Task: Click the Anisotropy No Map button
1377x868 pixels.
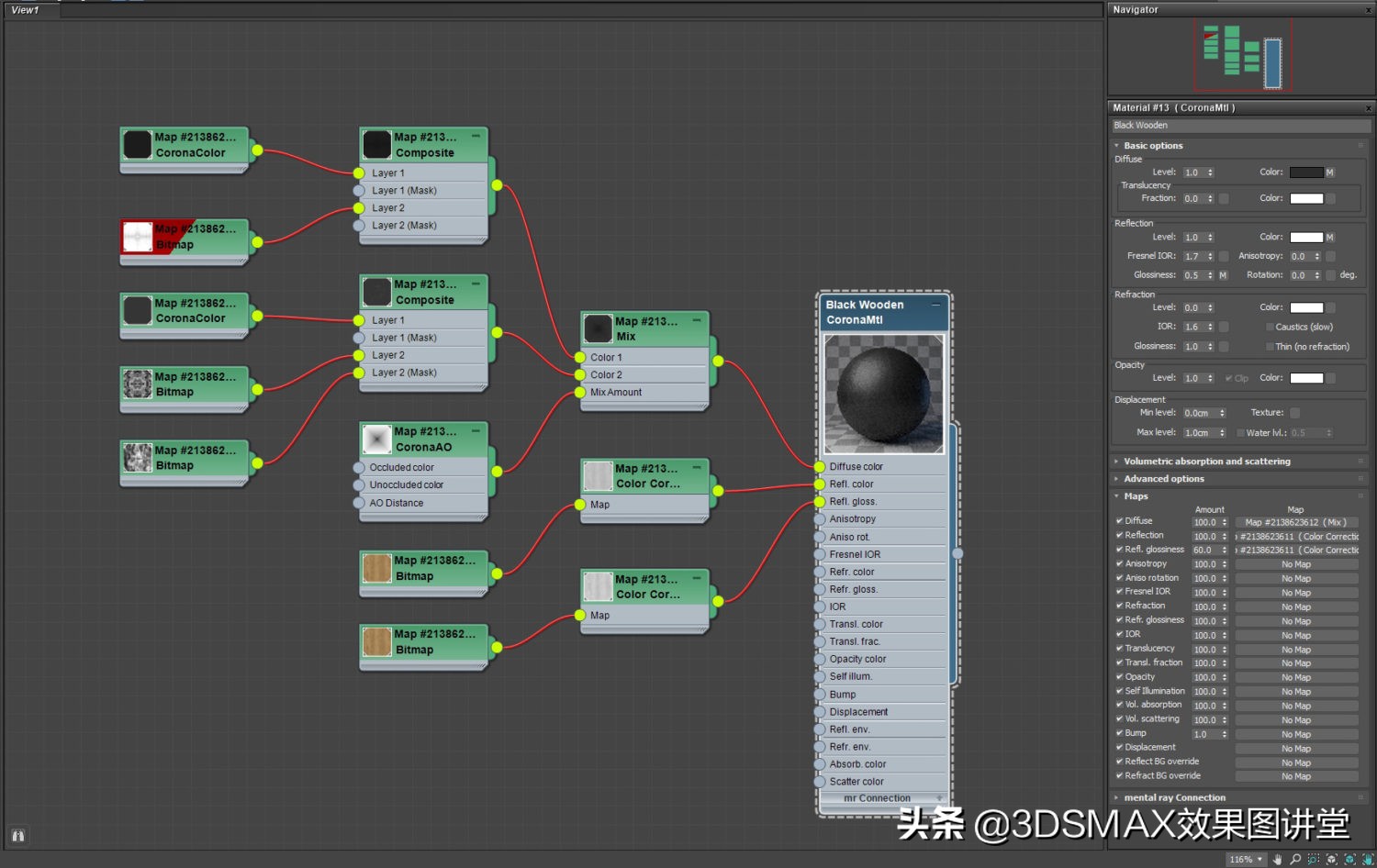Action: point(1295,564)
